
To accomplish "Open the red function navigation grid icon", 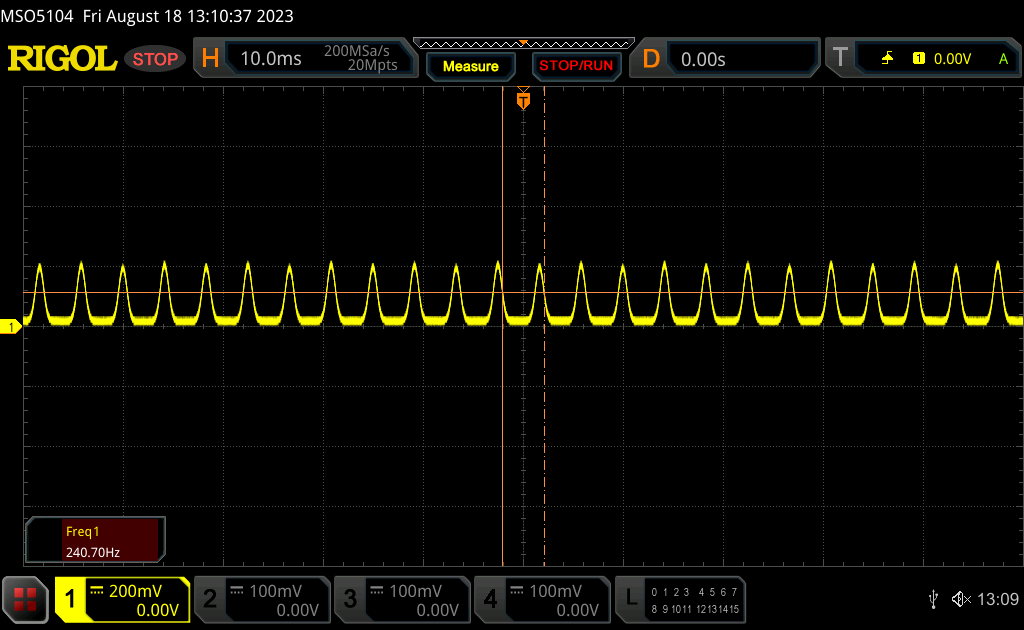I will click(x=25, y=599).
